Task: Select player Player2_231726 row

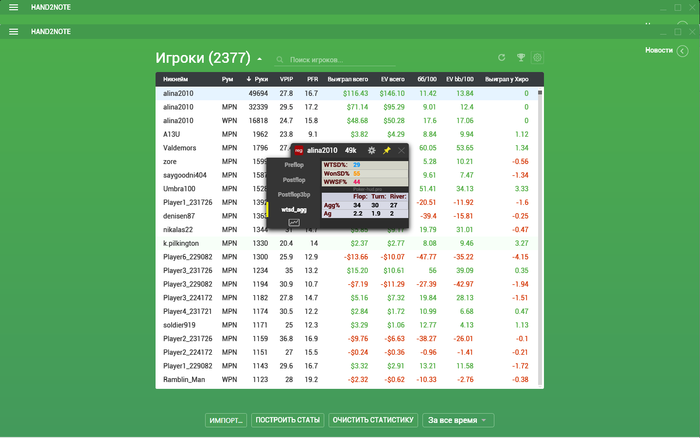Action: tap(346, 338)
